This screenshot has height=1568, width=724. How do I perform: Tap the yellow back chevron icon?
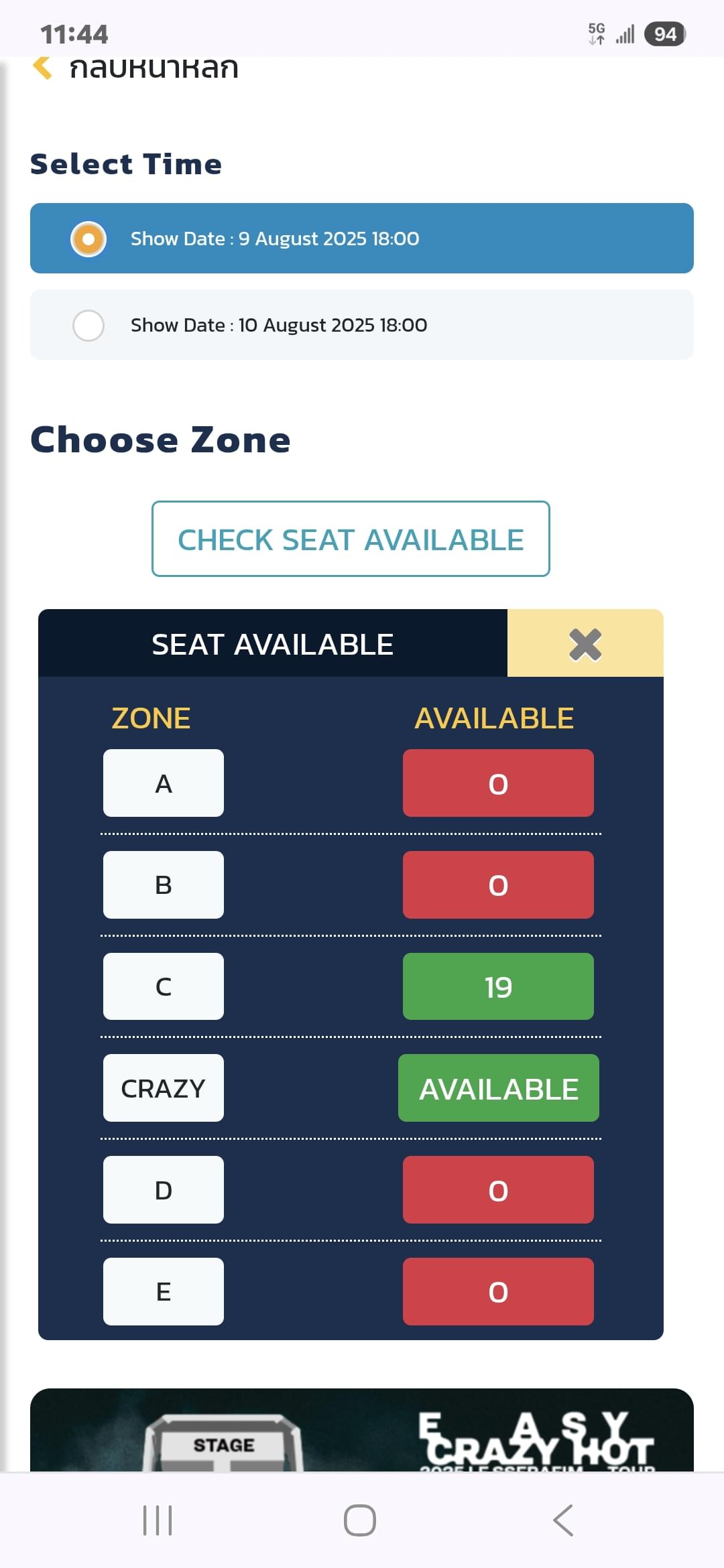tap(42, 68)
